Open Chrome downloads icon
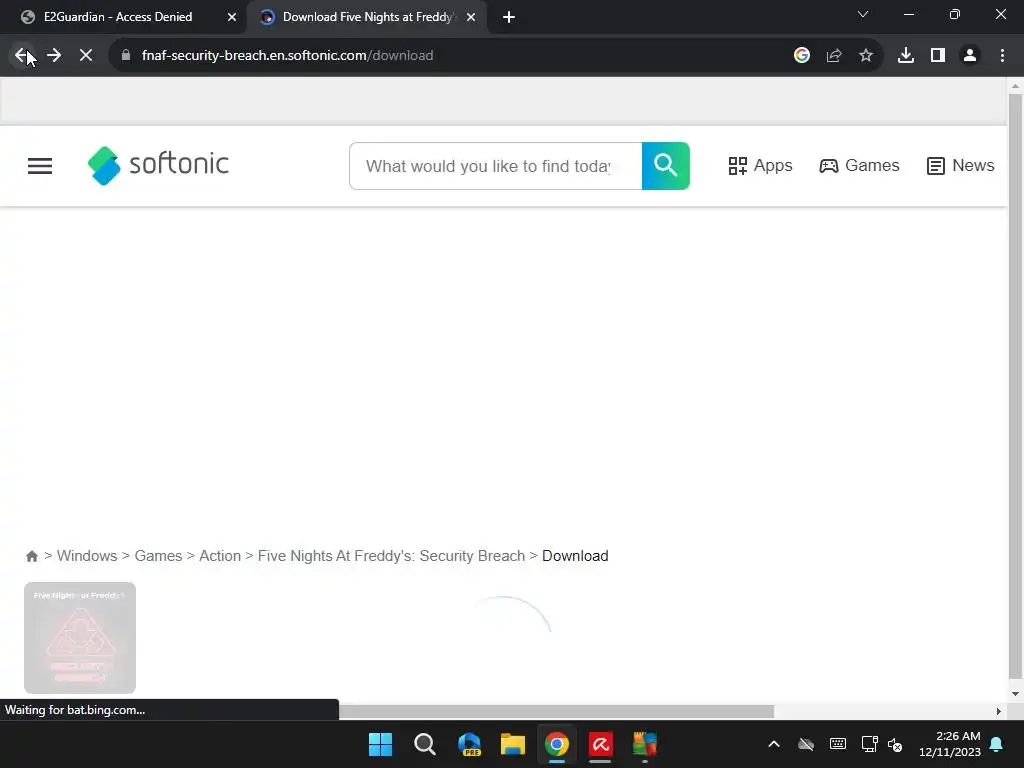The height and width of the screenshot is (768, 1024). point(906,56)
